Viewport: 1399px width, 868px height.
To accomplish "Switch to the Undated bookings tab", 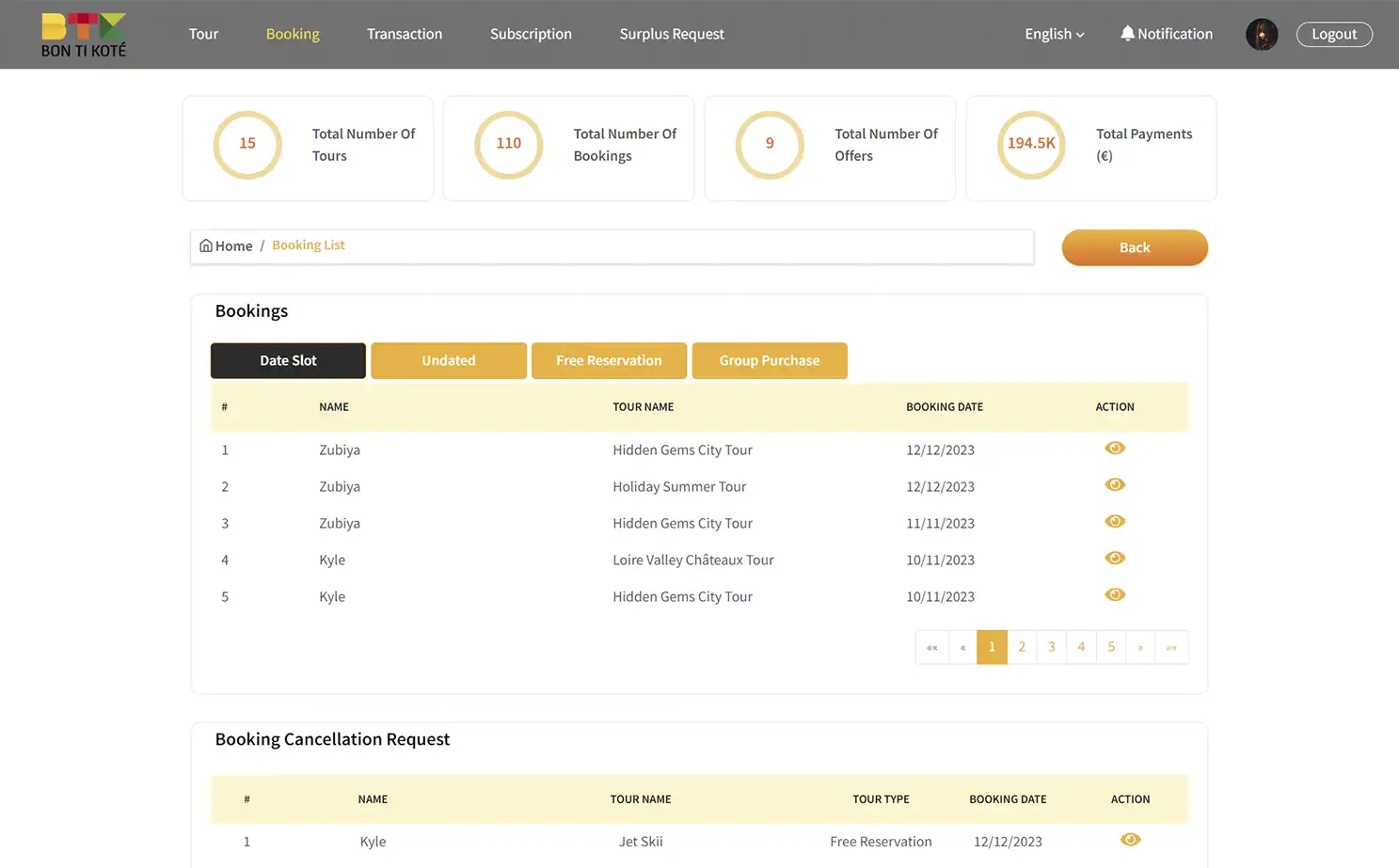I will click(x=449, y=360).
